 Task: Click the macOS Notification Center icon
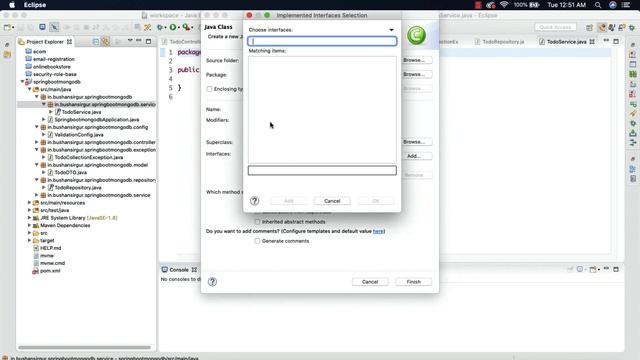point(626,5)
